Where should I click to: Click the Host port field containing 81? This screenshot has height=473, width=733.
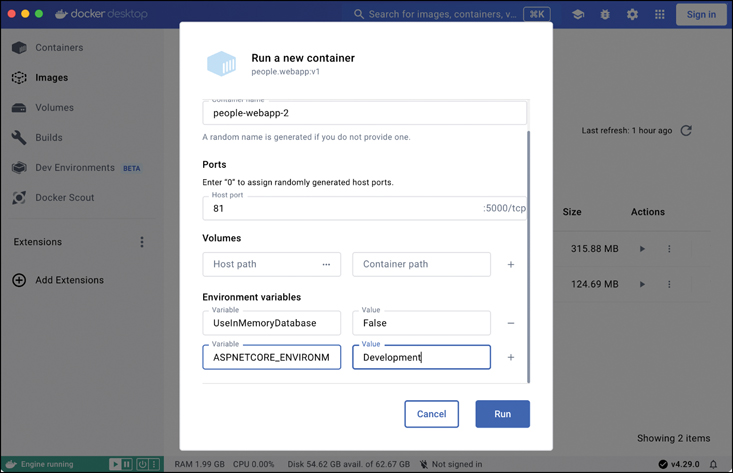coord(340,209)
